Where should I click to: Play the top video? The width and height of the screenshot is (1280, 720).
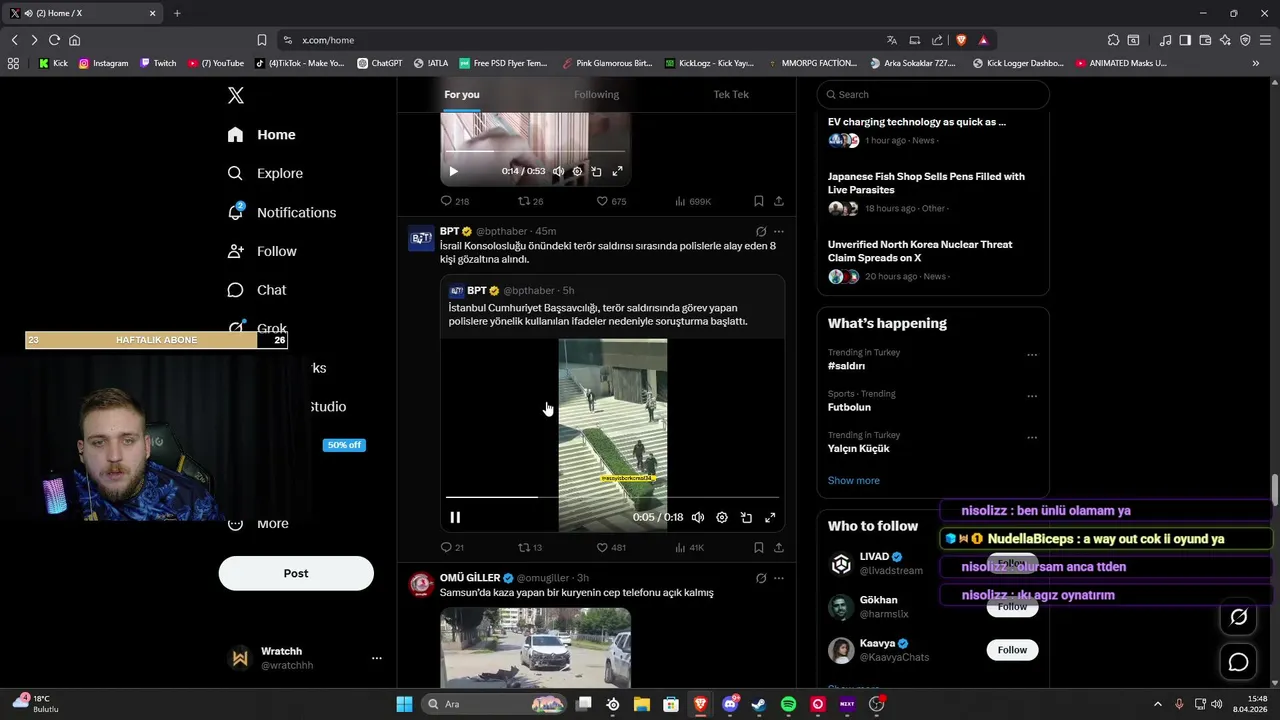(453, 171)
